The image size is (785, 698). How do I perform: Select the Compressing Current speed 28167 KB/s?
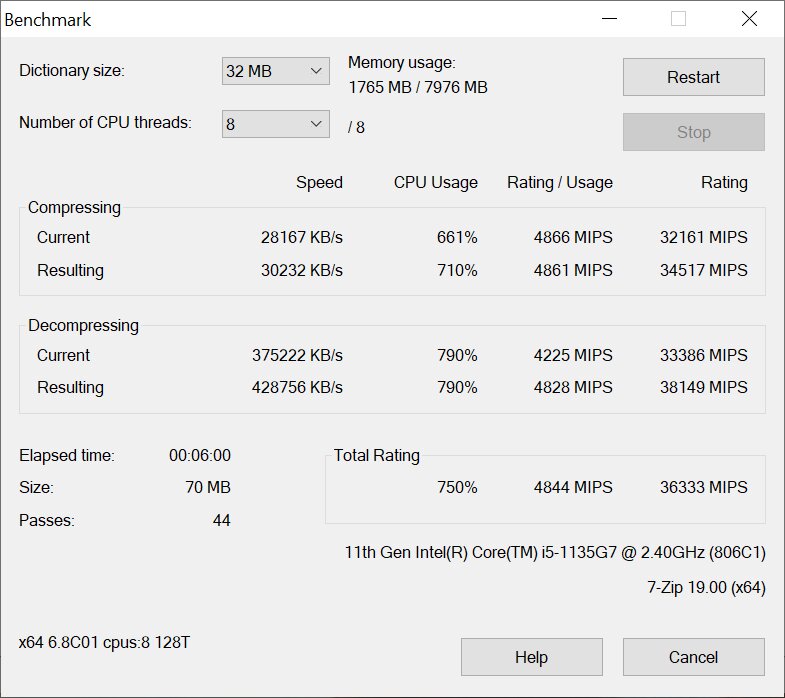pos(301,238)
